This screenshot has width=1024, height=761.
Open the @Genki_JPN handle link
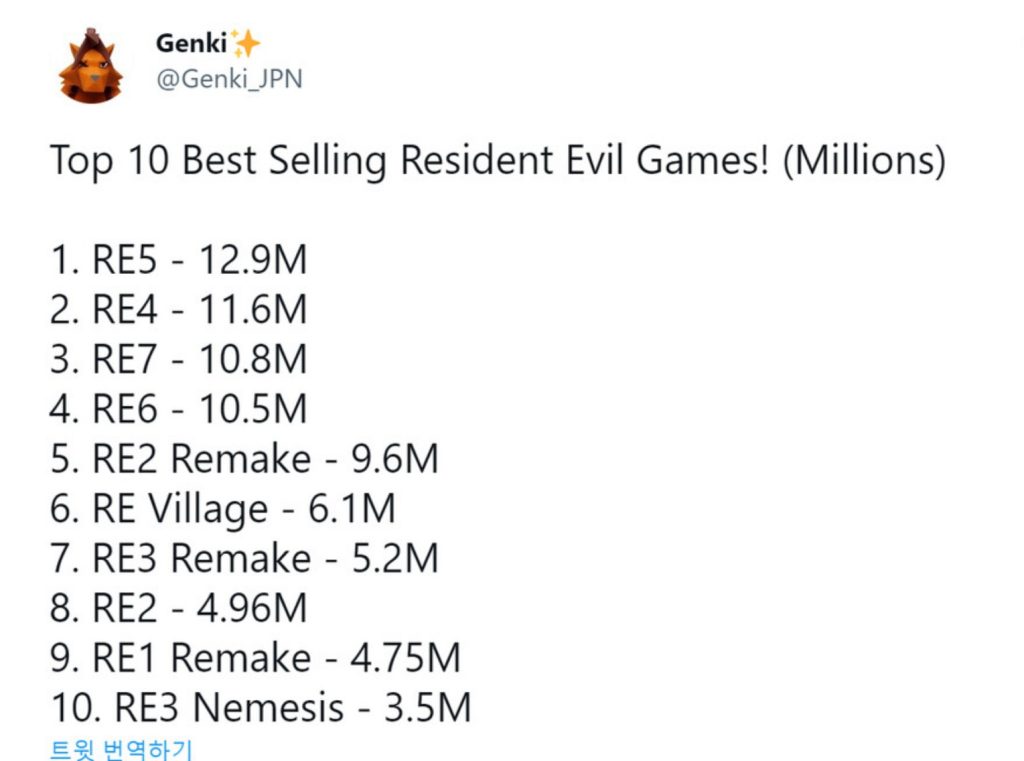point(228,79)
